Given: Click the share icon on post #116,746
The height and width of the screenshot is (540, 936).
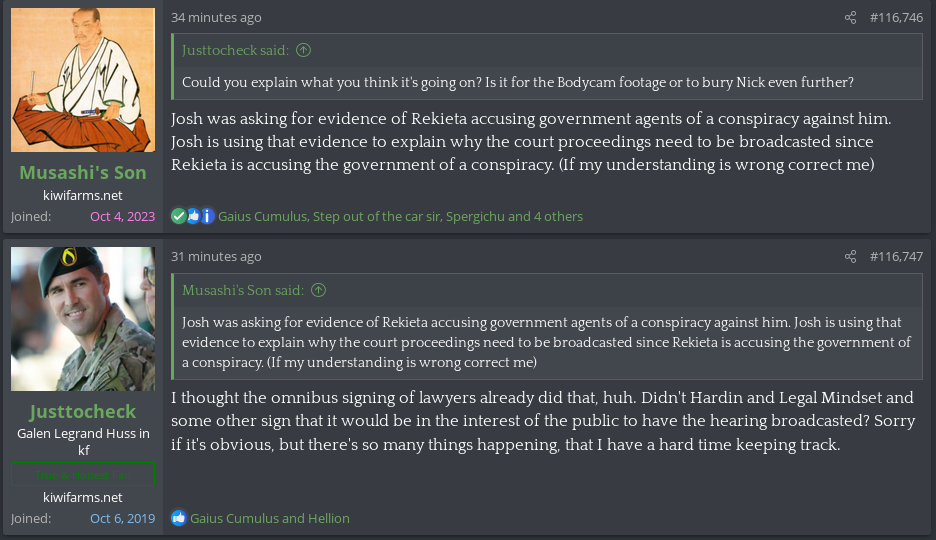Looking at the screenshot, I should coord(850,18).
